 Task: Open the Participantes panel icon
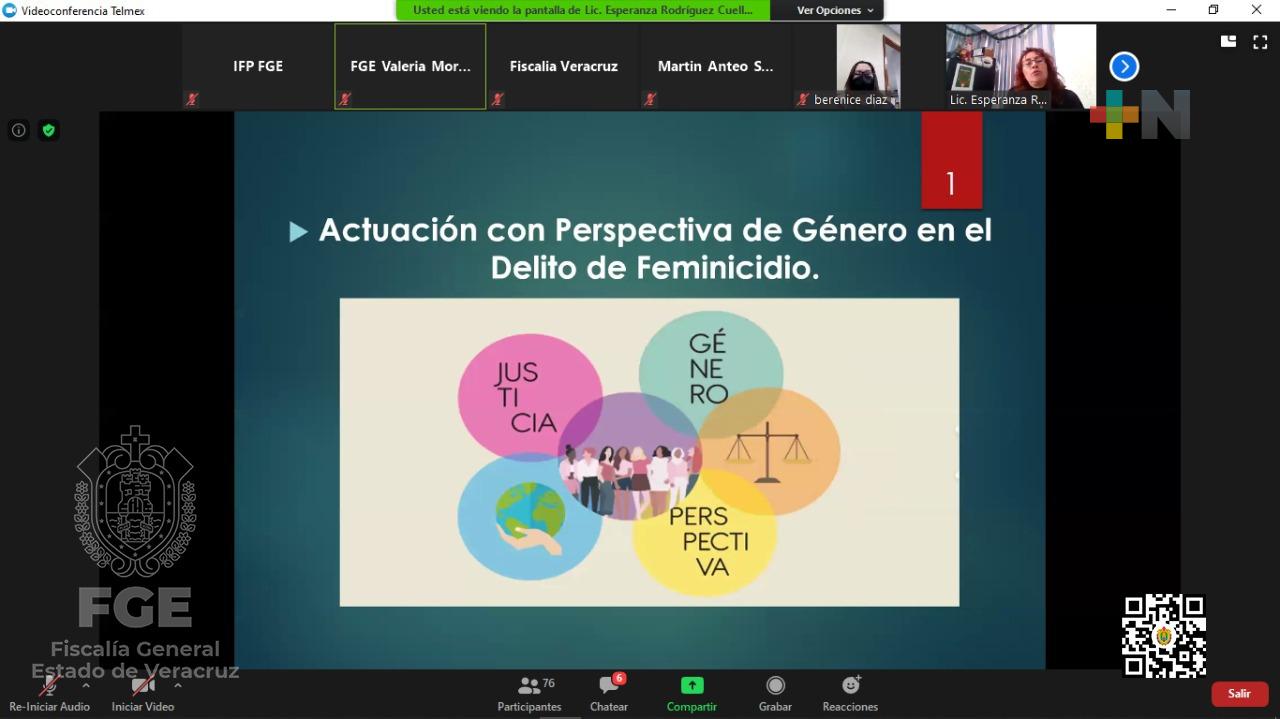[x=529, y=685]
